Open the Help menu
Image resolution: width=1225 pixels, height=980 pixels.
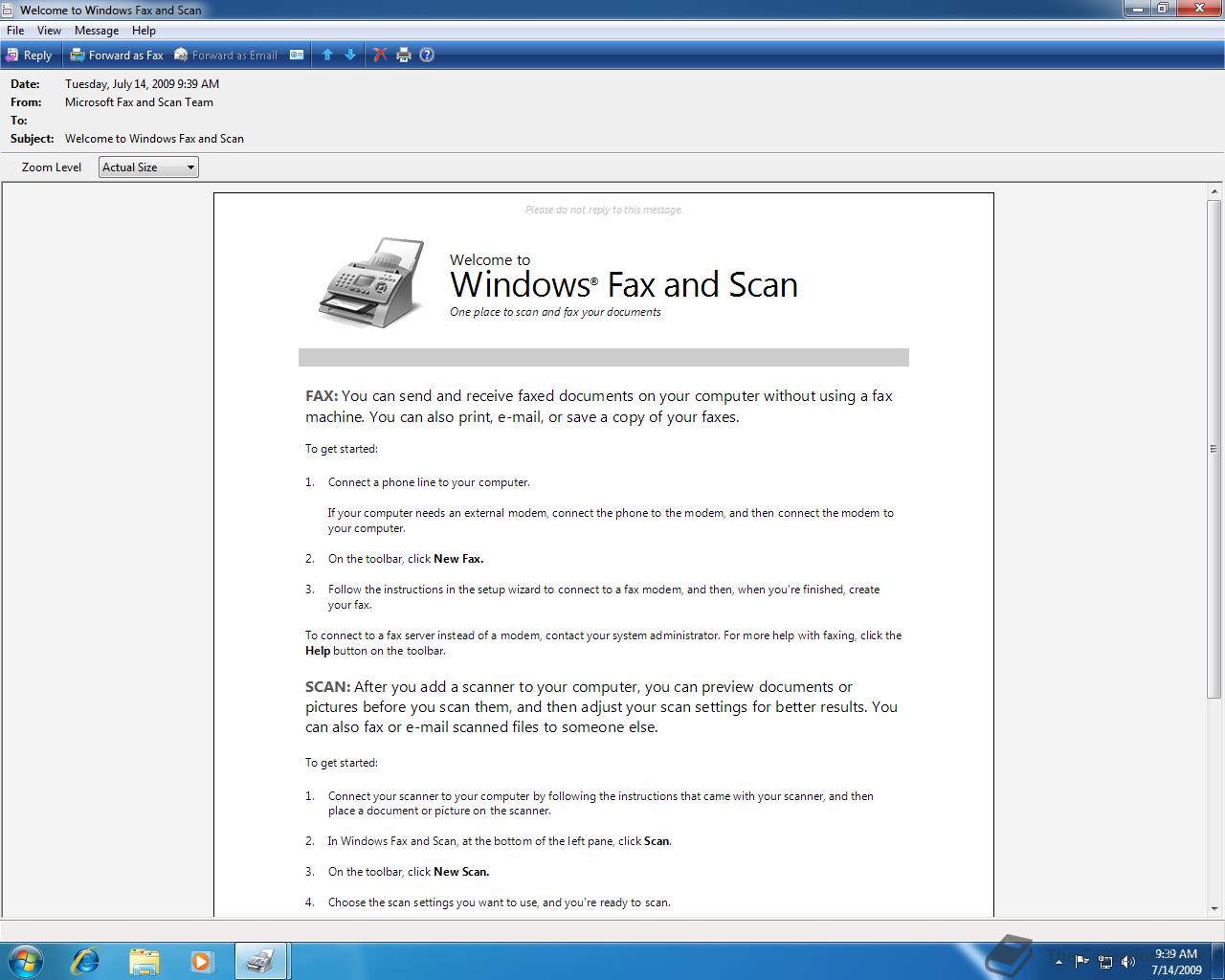tap(144, 31)
